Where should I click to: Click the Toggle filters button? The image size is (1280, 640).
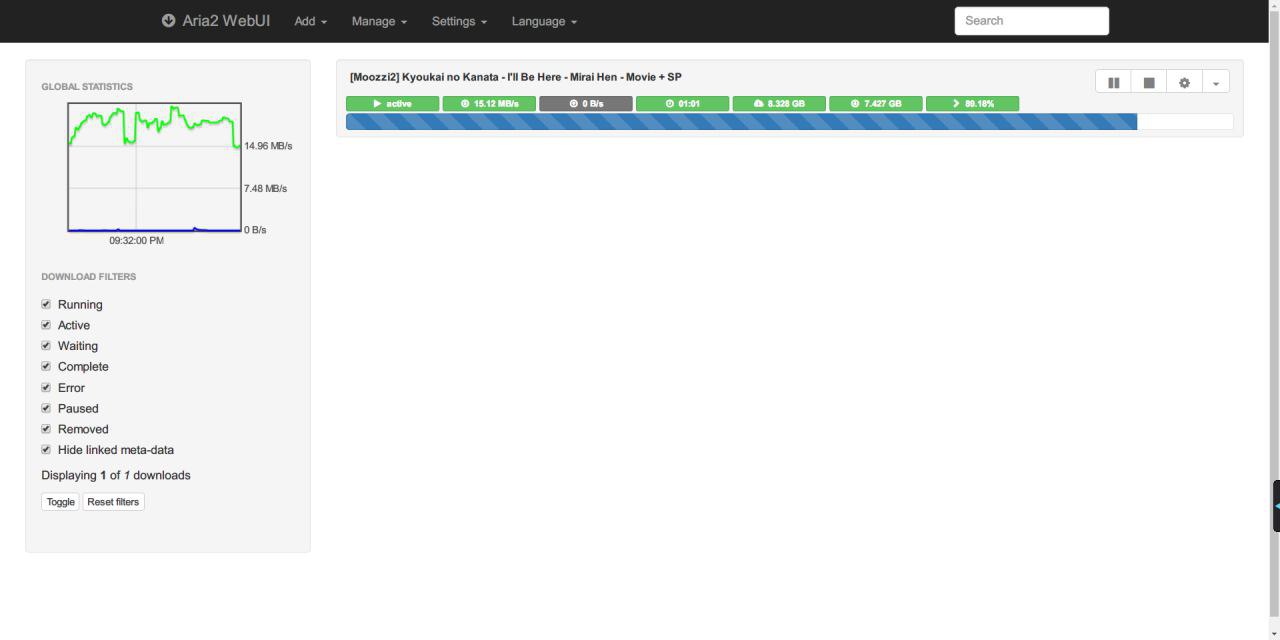click(x=60, y=502)
